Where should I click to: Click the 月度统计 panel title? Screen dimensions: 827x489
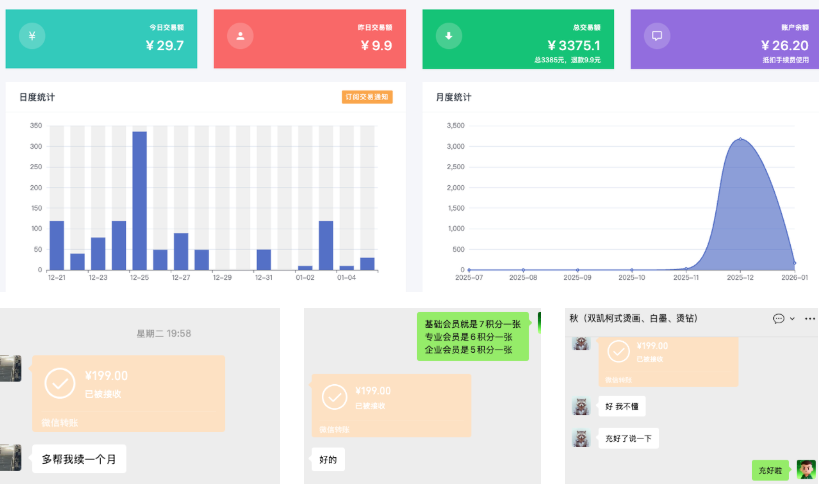click(454, 97)
